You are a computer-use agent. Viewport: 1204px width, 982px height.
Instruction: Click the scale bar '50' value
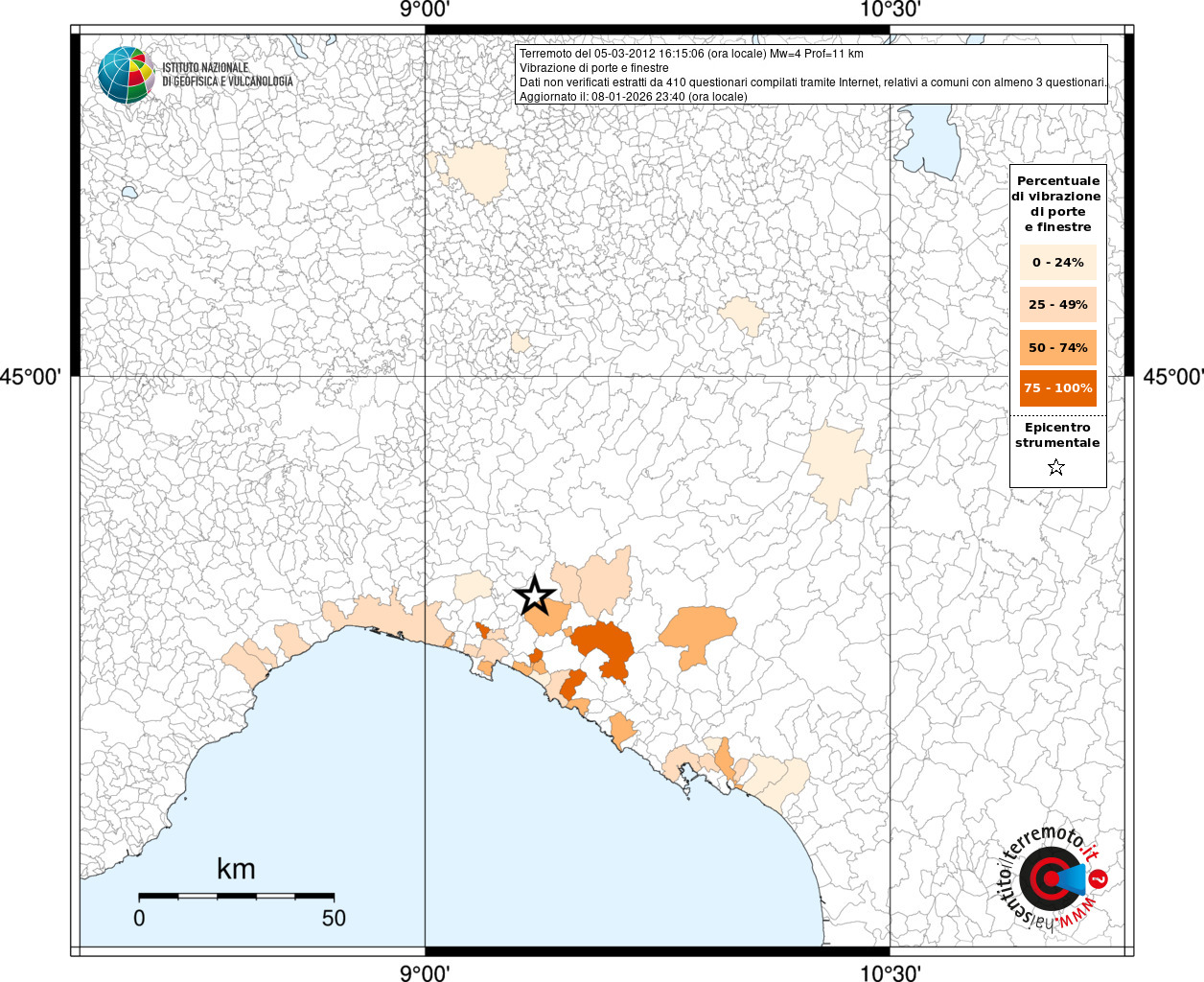[334, 918]
